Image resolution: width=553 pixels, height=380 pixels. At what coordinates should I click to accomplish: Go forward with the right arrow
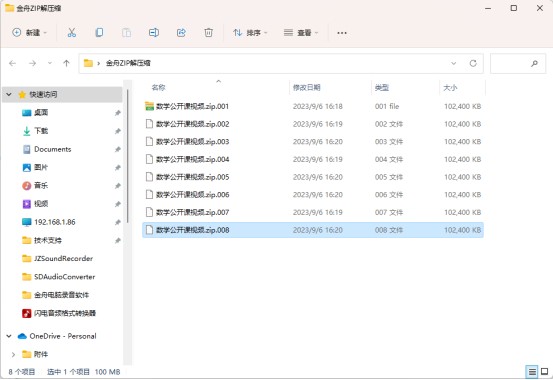(x=32, y=63)
